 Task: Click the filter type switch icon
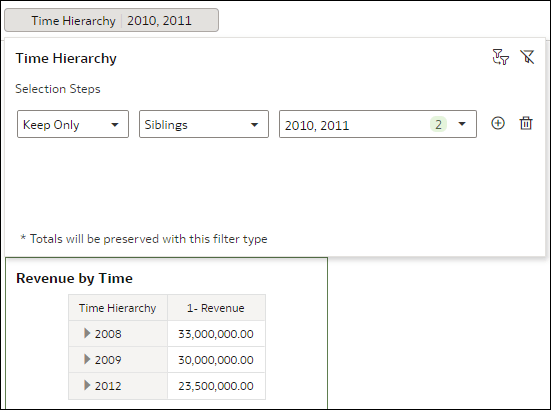[501, 57]
